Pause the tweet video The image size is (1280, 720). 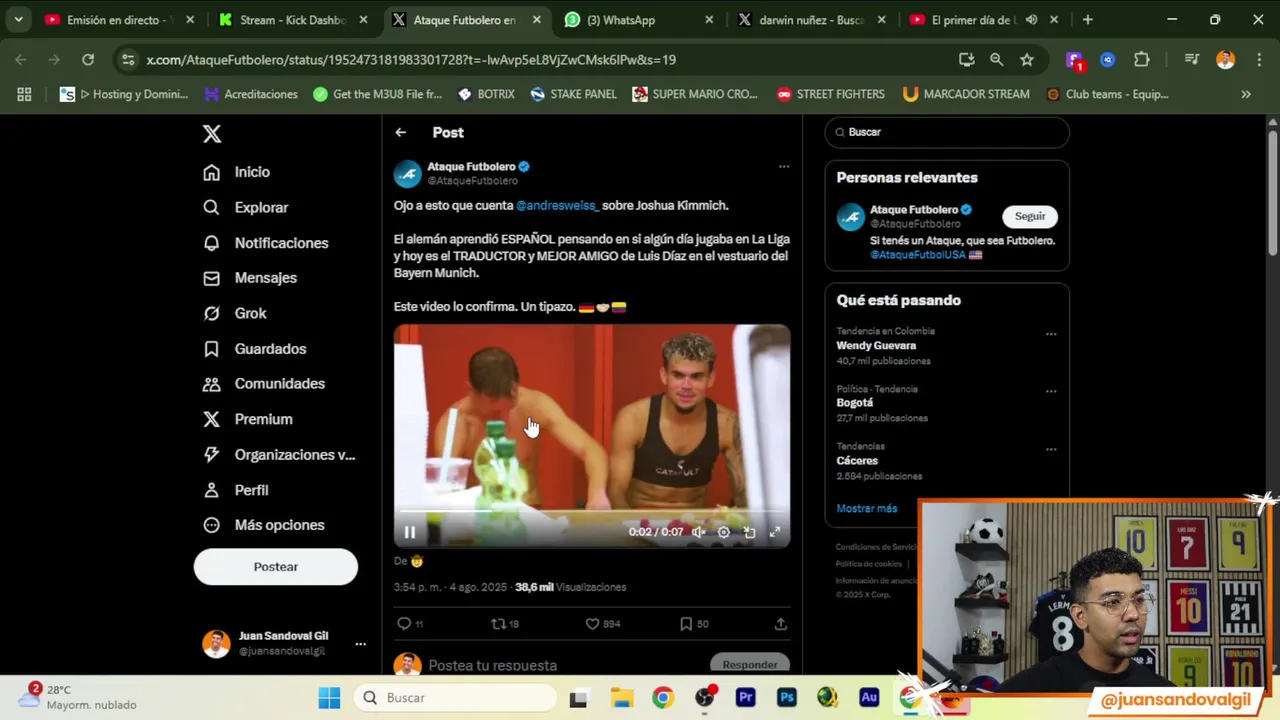coord(410,532)
